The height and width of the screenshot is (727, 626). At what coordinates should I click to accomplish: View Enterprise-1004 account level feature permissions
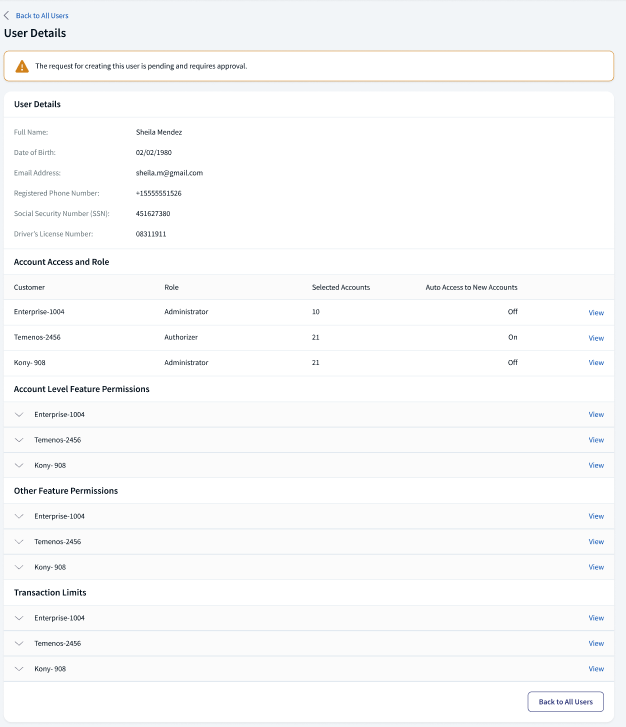click(x=596, y=415)
